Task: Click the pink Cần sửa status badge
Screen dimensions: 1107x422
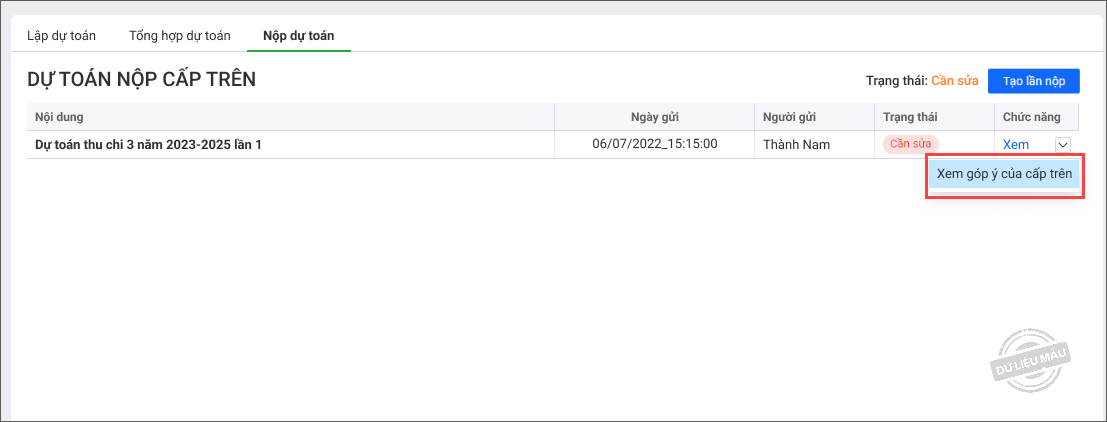Action: point(910,144)
